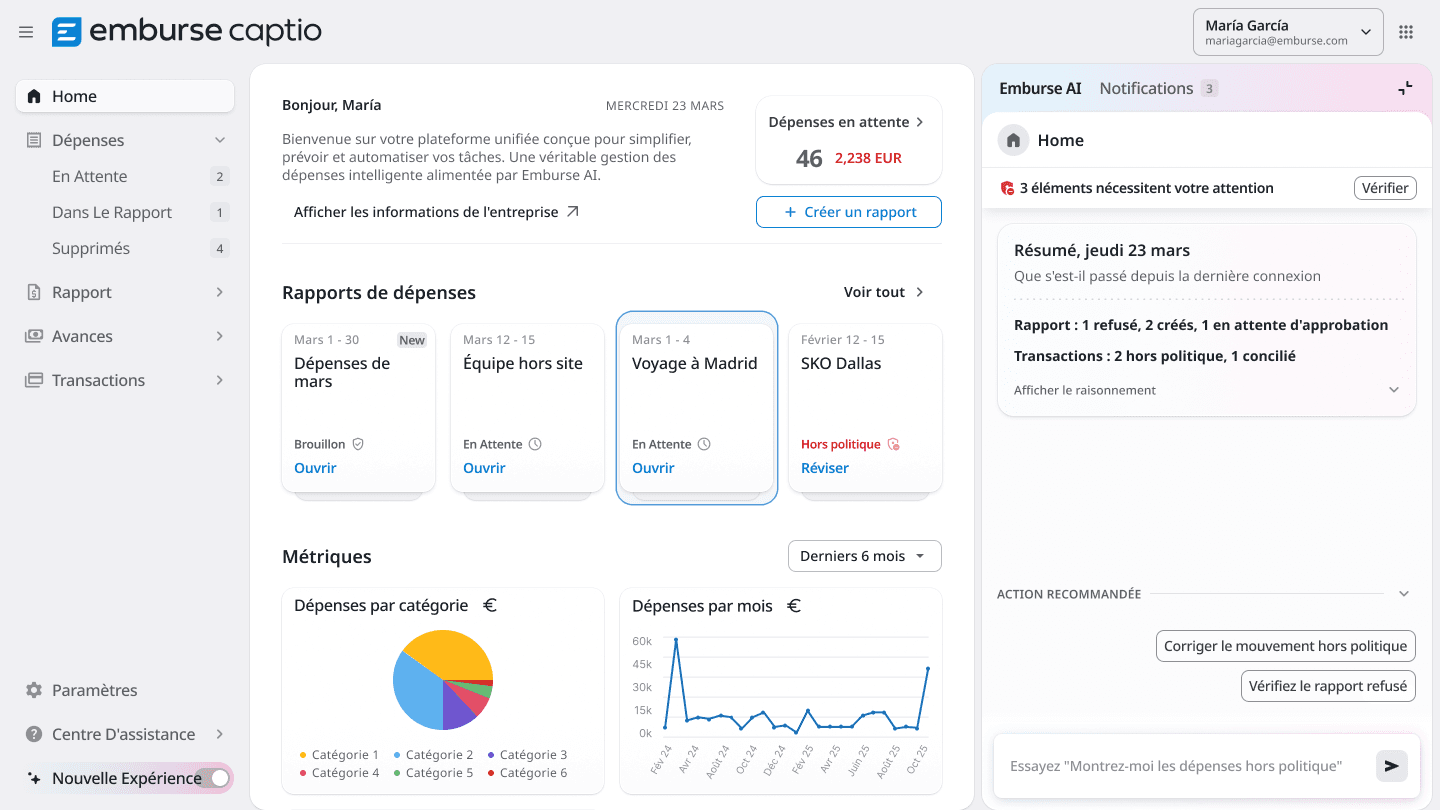Image resolution: width=1440 pixels, height=810 pixels.
Task: Click the external link arrow icon
Action: point(573,212)
